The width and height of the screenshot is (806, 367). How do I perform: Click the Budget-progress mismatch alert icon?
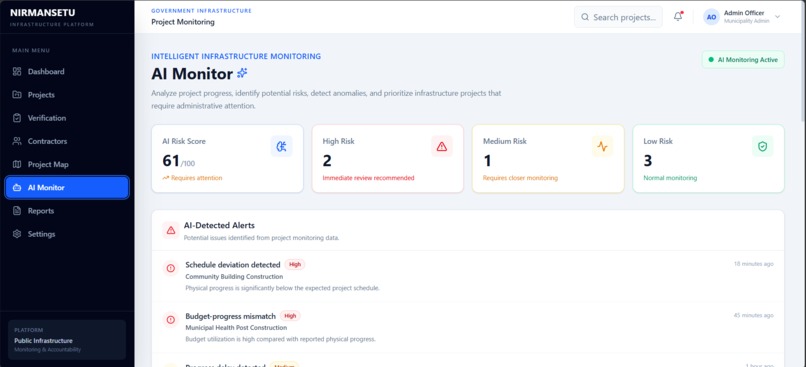click(x=171, y=320)
